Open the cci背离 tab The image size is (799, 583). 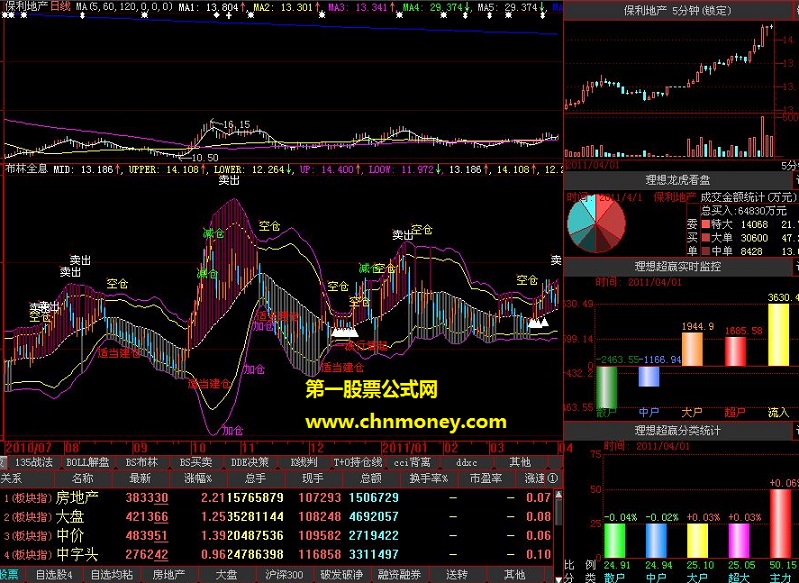coord(412,462)
